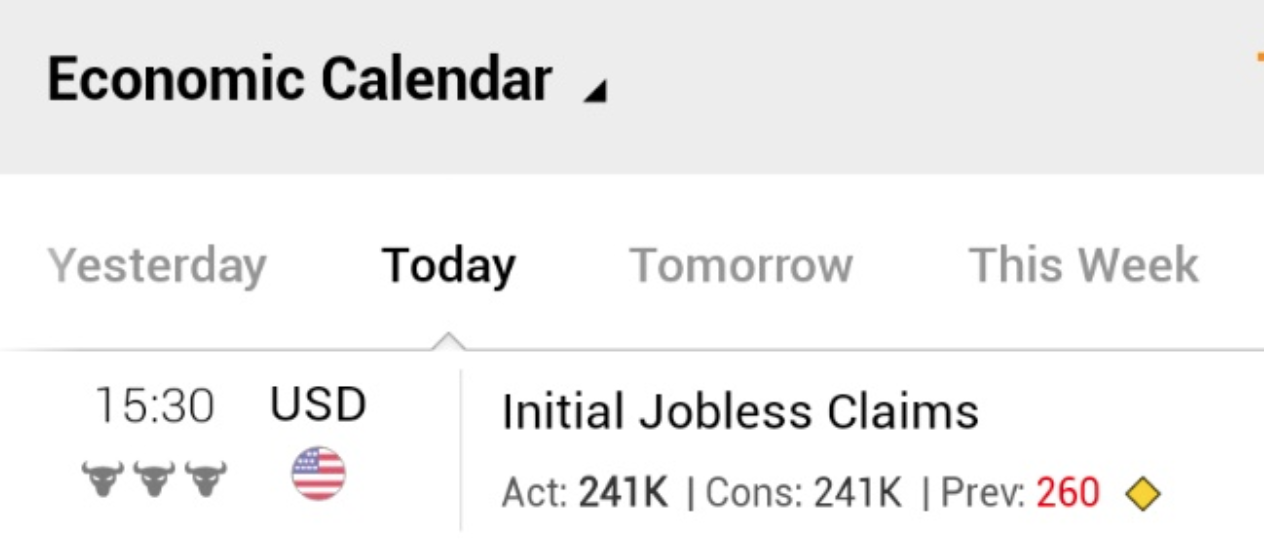Click the middle bull volatility icon
This screenshot has width=1264, height=550.
(154, 478)
